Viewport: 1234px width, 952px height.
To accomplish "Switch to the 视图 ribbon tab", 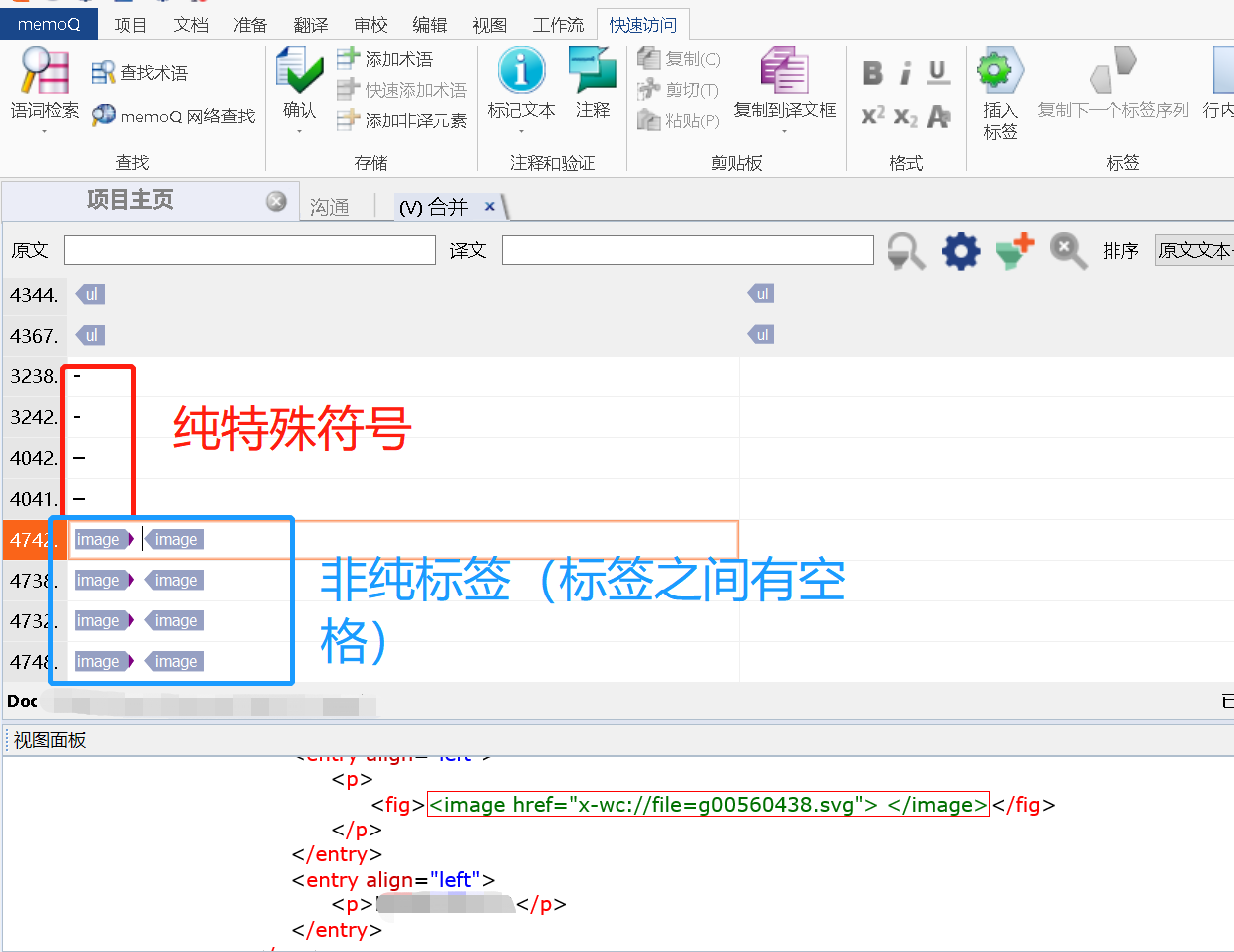I will click(x=489, y=25).
